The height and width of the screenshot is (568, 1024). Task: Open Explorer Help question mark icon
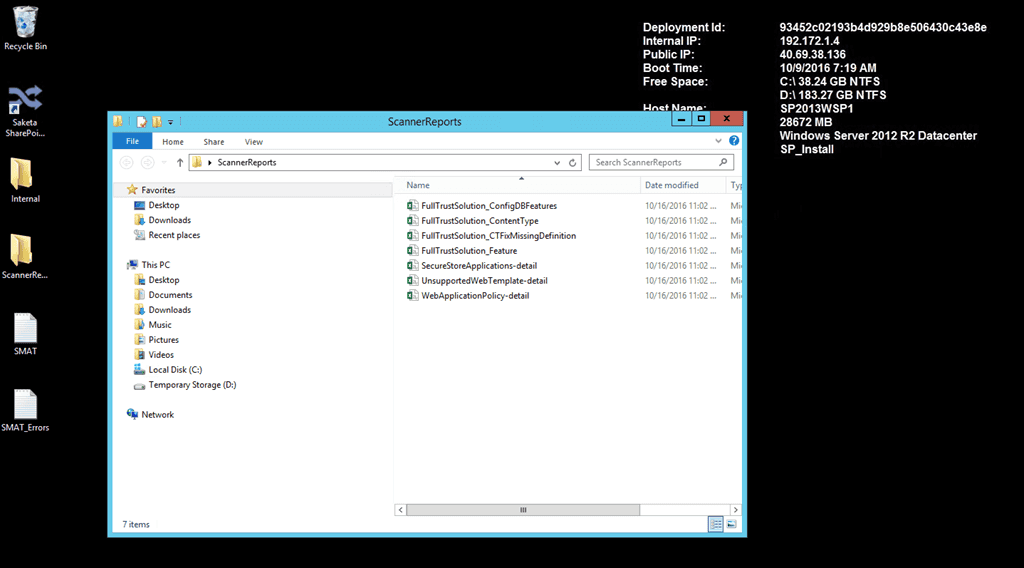pos(734,140)
